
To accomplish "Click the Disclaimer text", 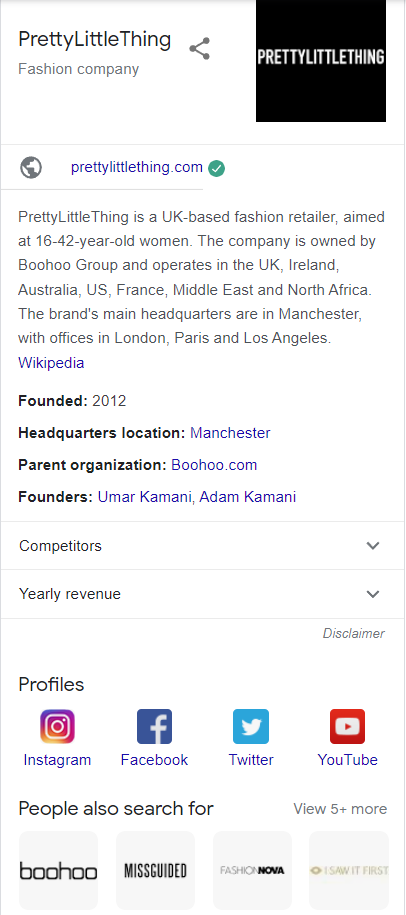I will click(354, 633).
